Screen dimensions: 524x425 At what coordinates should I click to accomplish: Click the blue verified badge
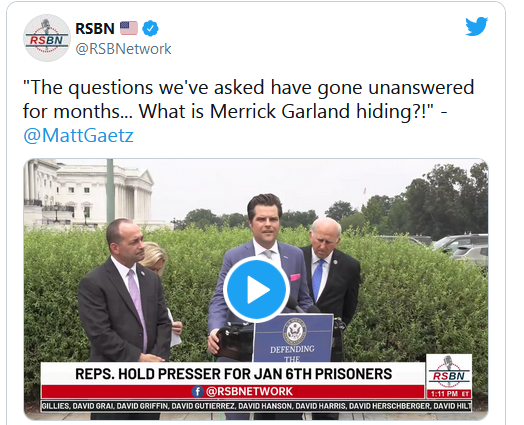pyautogui.click(x=150, y=28)
